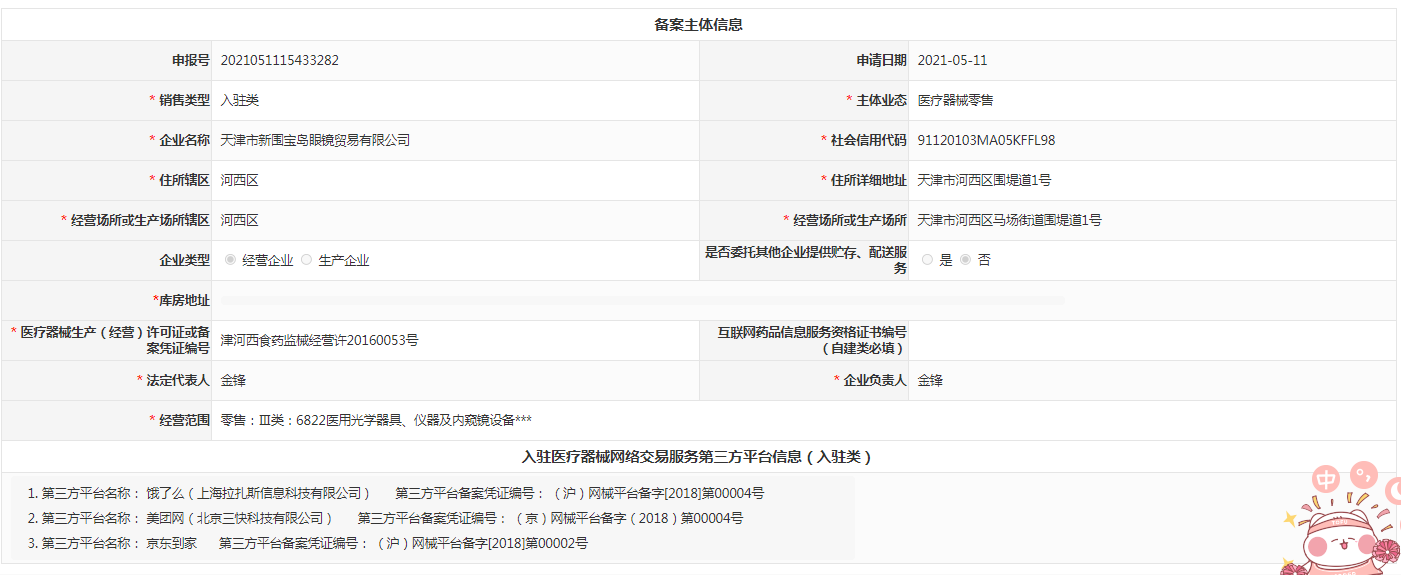
Task: Click the 饿了么 third-party platform entry
Action: tap(258, 493)
